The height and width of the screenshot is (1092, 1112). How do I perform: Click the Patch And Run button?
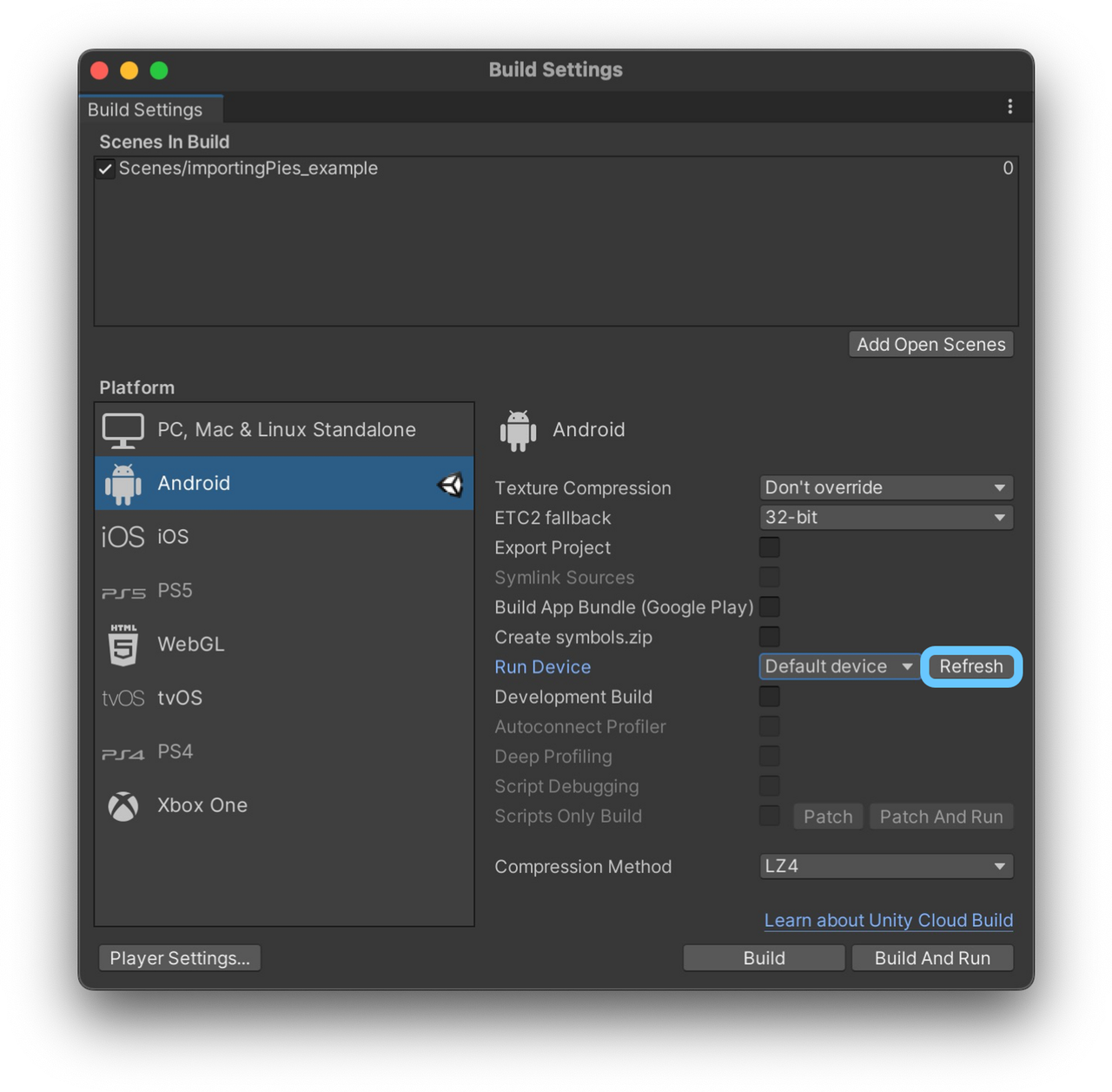pyautogui.click(x=942, y=817)
